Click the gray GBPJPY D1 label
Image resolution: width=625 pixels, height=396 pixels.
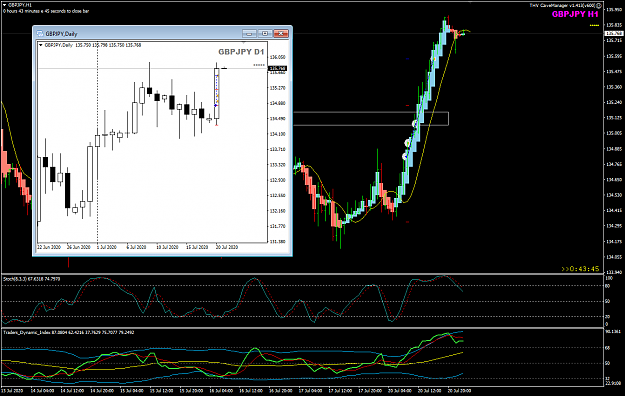pos(241,52)
